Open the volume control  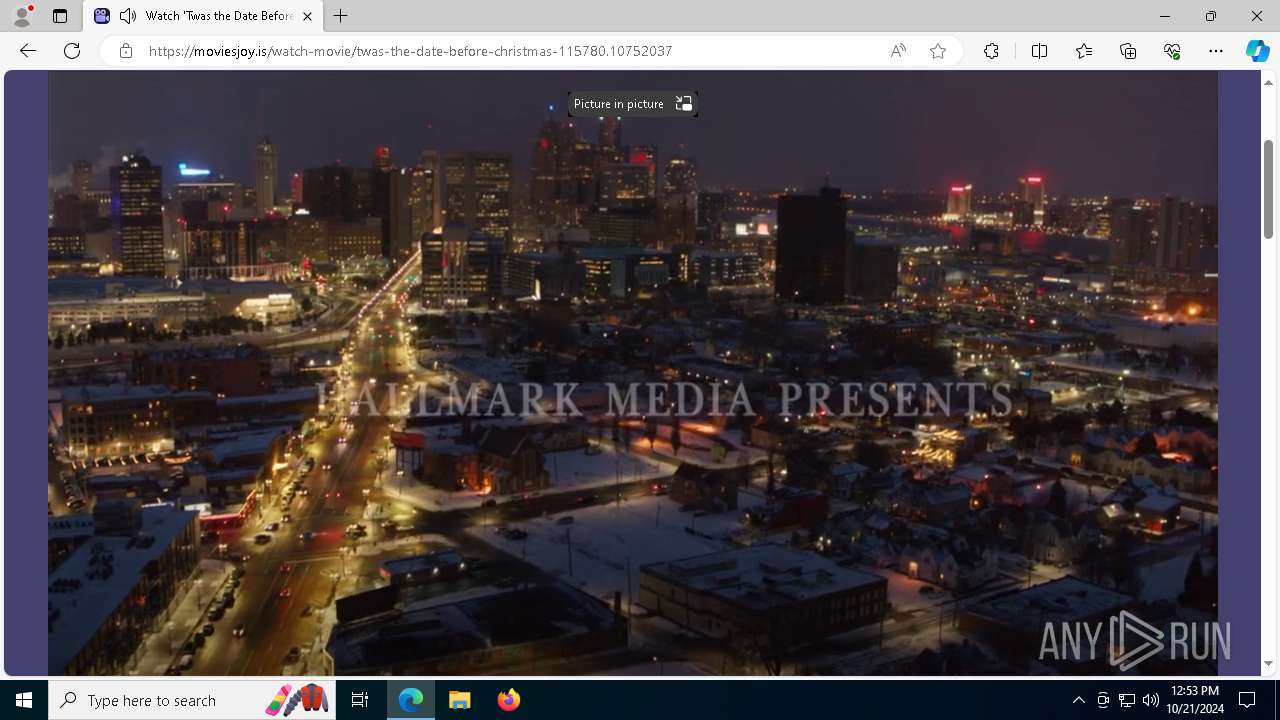[1151, 700]
